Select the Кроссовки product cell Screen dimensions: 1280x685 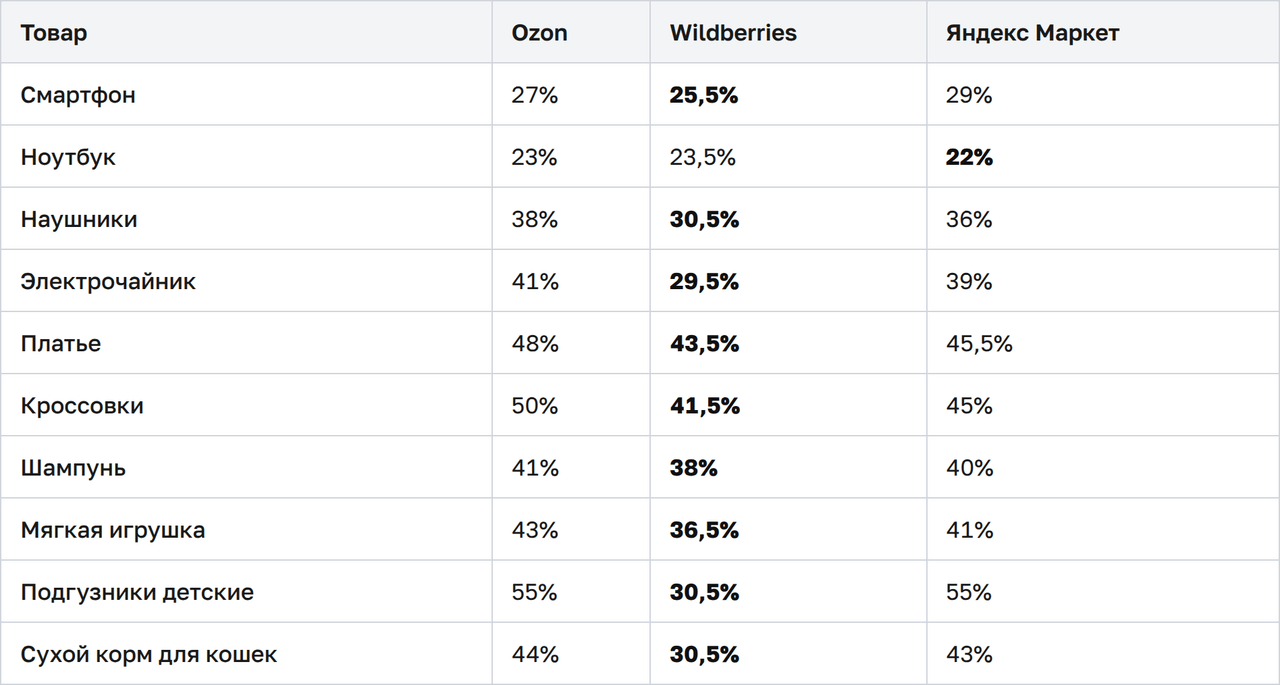coord(82,405)
